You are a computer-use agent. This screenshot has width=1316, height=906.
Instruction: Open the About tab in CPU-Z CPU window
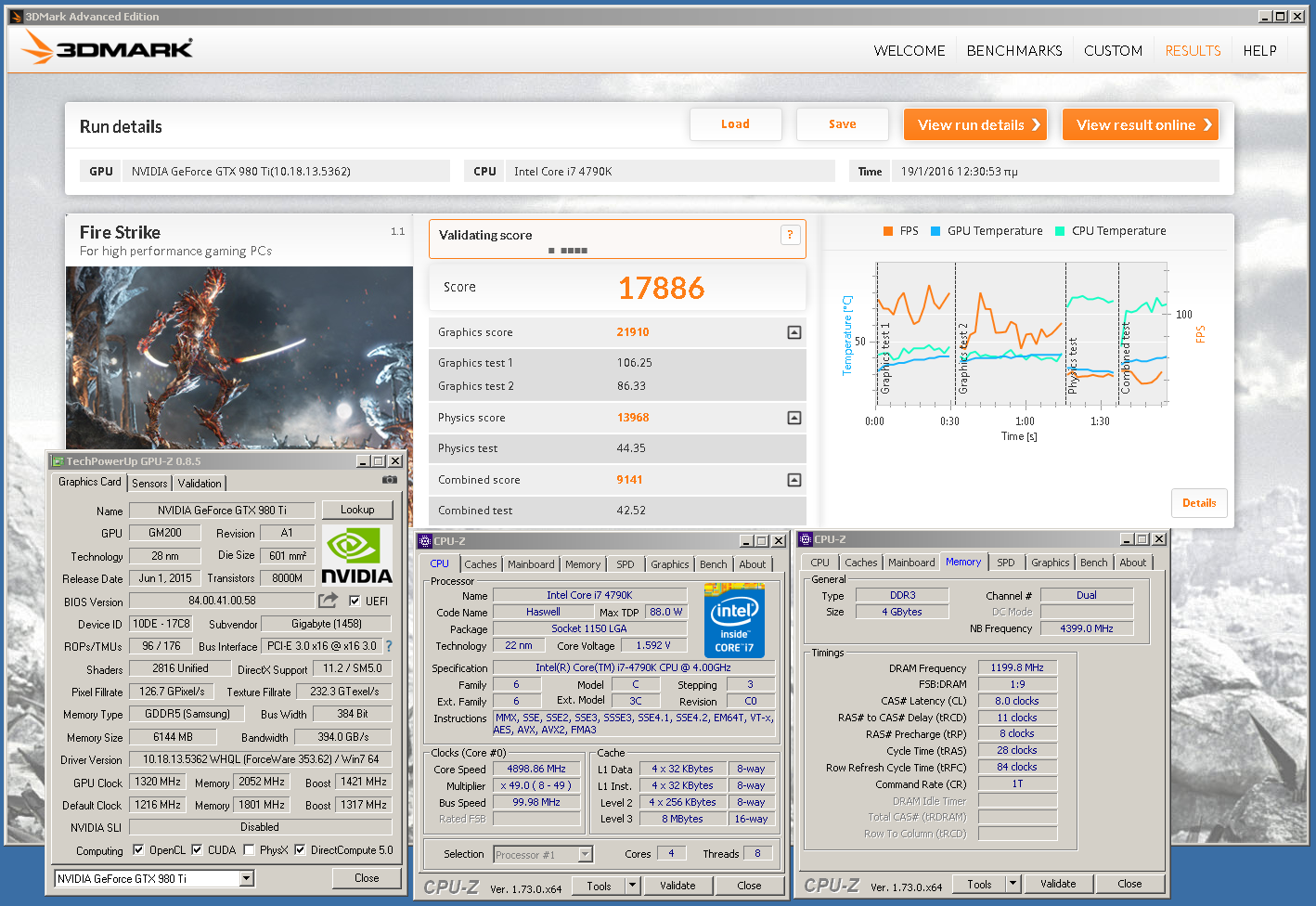pos(753,564)
